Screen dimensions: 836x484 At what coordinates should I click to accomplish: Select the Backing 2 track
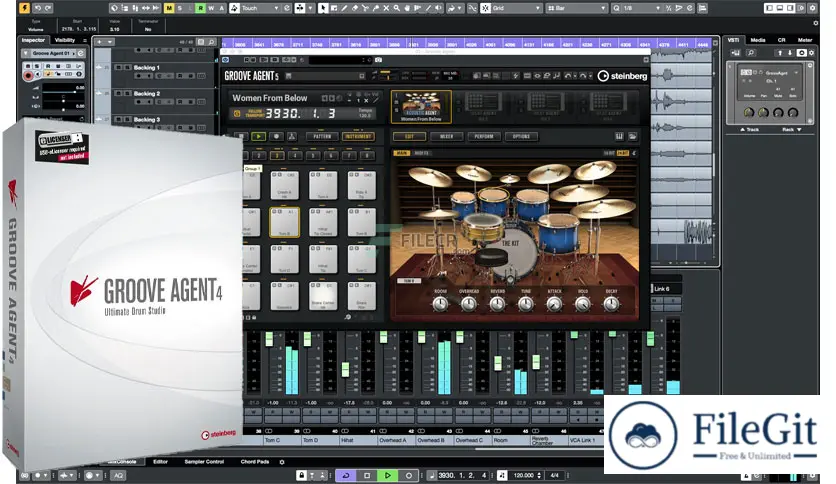[x=147, y=93]
